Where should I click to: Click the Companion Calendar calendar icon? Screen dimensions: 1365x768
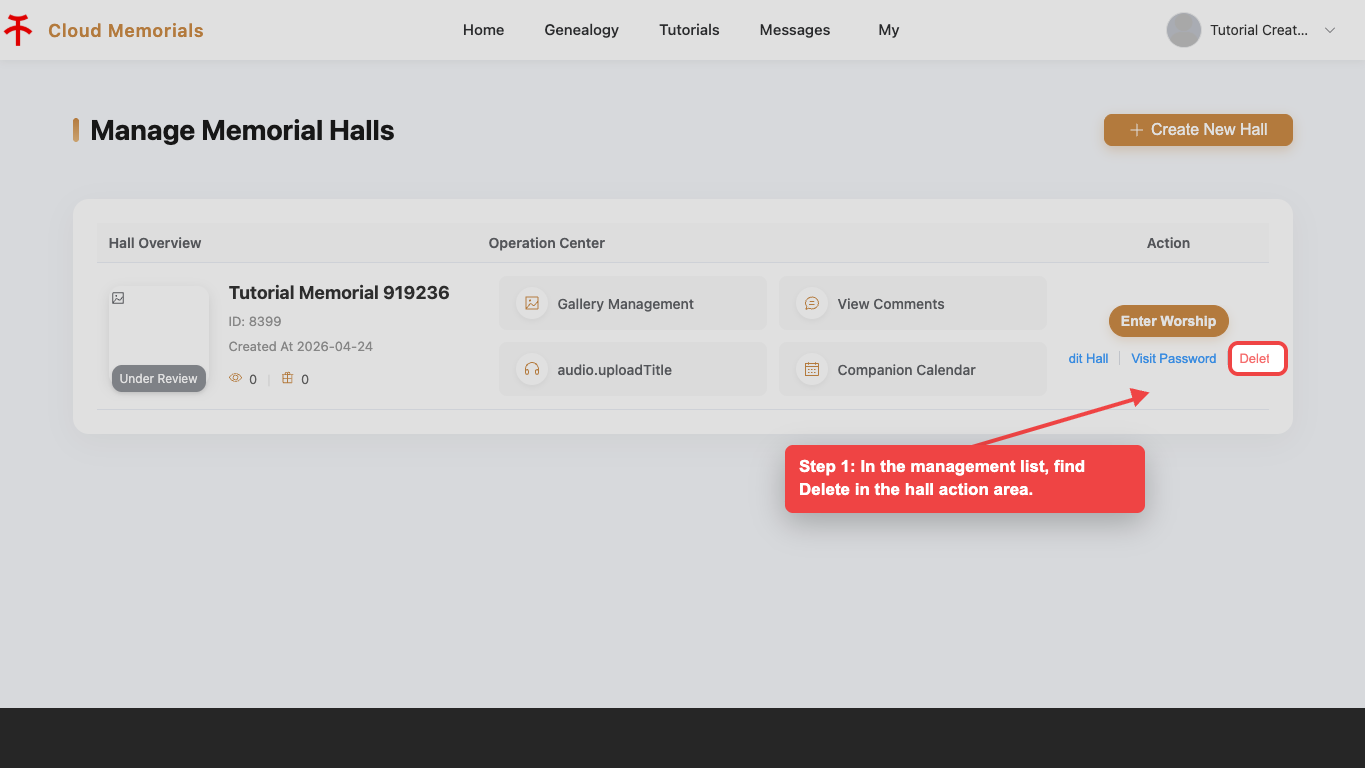[812, 369]
